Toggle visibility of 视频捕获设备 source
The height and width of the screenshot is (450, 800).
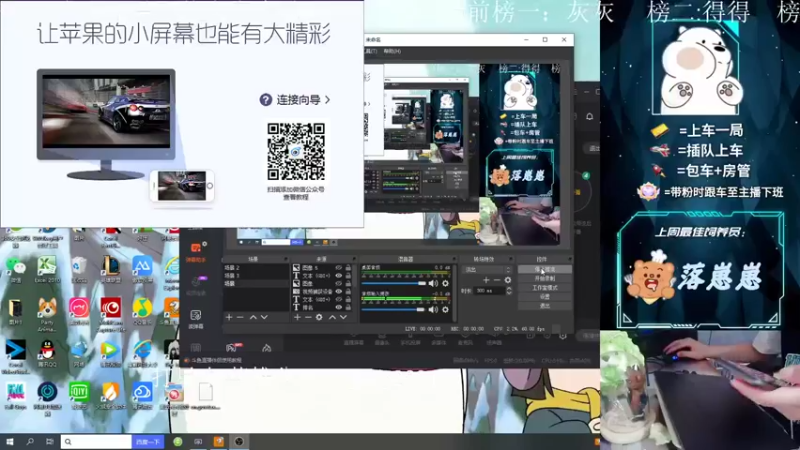click(x=338, y=291)
